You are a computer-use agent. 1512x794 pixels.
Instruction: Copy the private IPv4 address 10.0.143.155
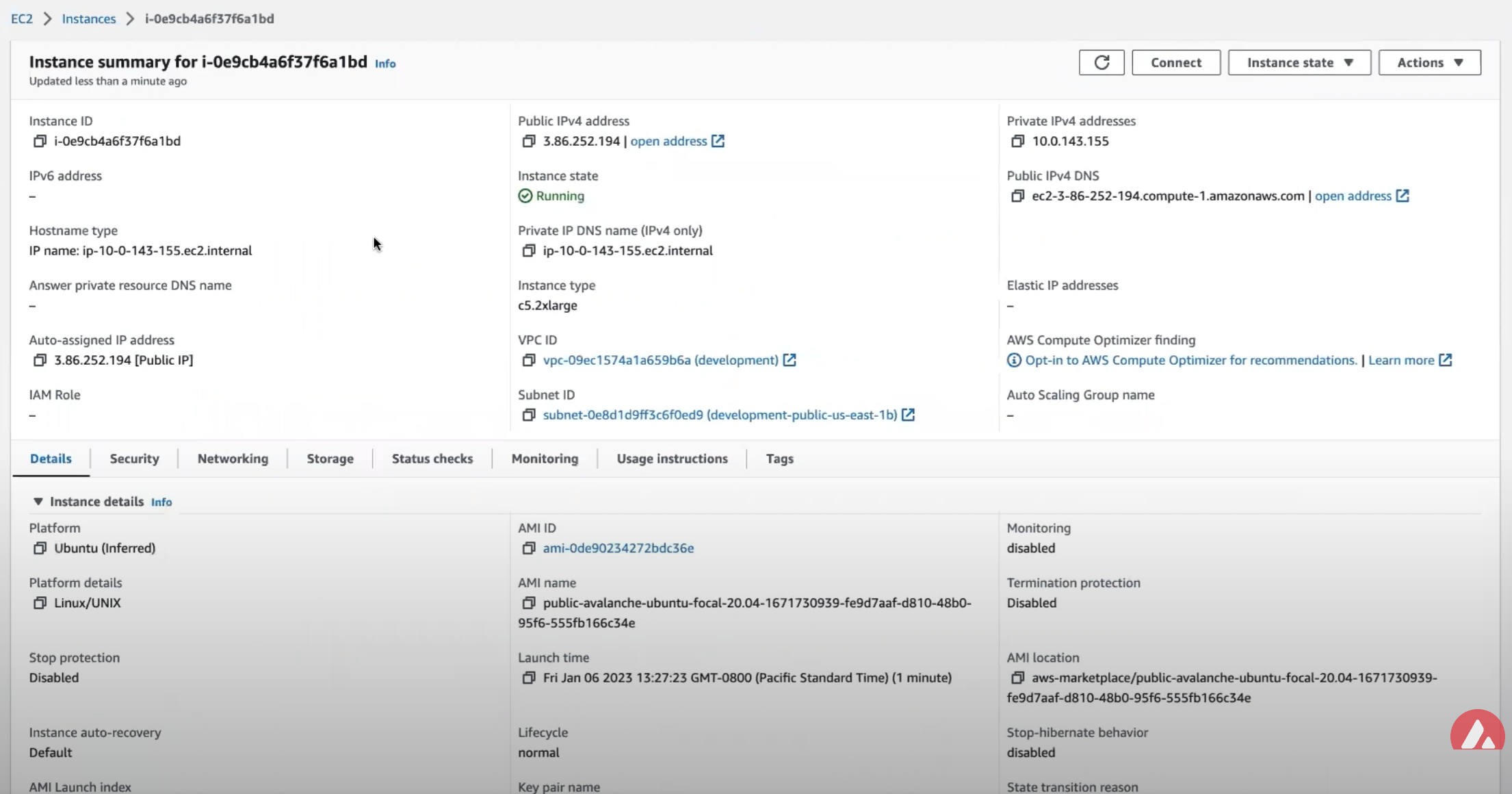pyautogui.click(x=1017, y=141)
